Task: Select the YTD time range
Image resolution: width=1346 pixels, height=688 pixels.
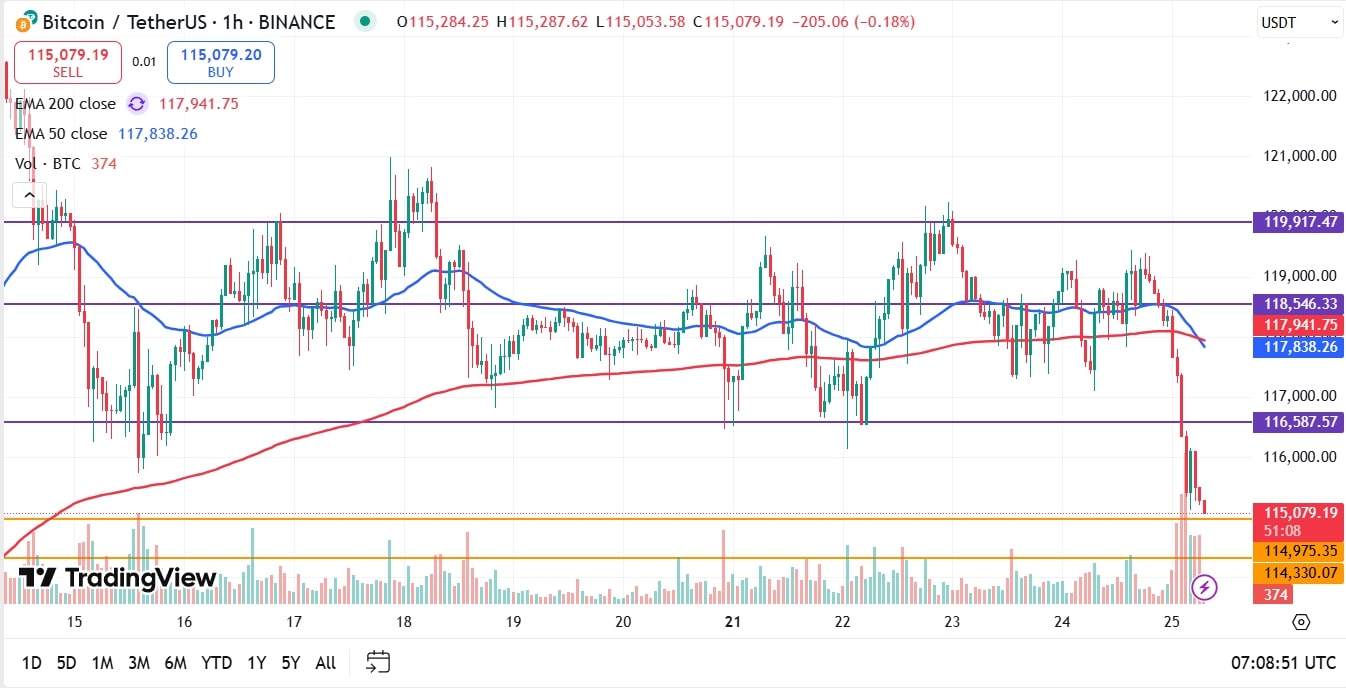Action: (x=216, y=662)
